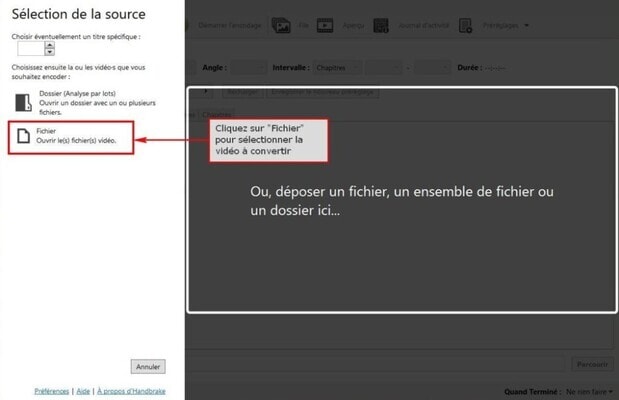Click the Parcourir button
The height and width of the screenshot is (400, 619).
point(592,364)
